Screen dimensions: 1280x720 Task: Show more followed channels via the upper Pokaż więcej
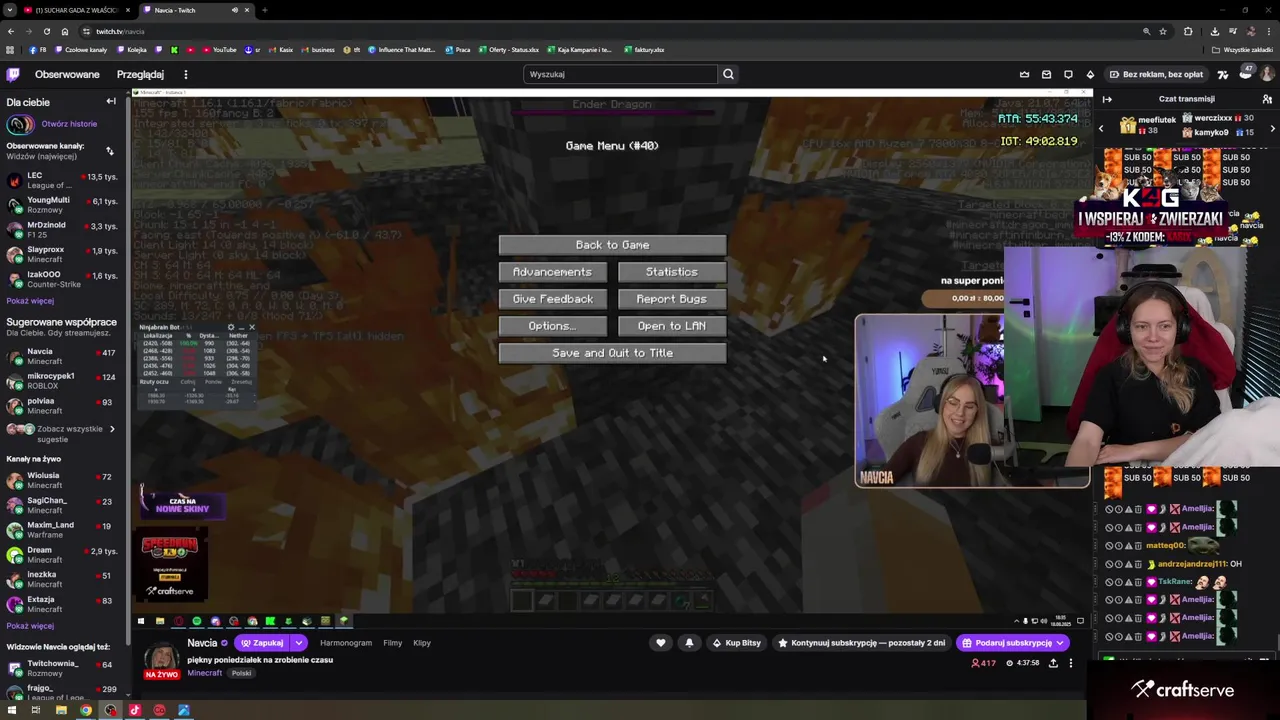pyautogui.click(x=30, y=301)
